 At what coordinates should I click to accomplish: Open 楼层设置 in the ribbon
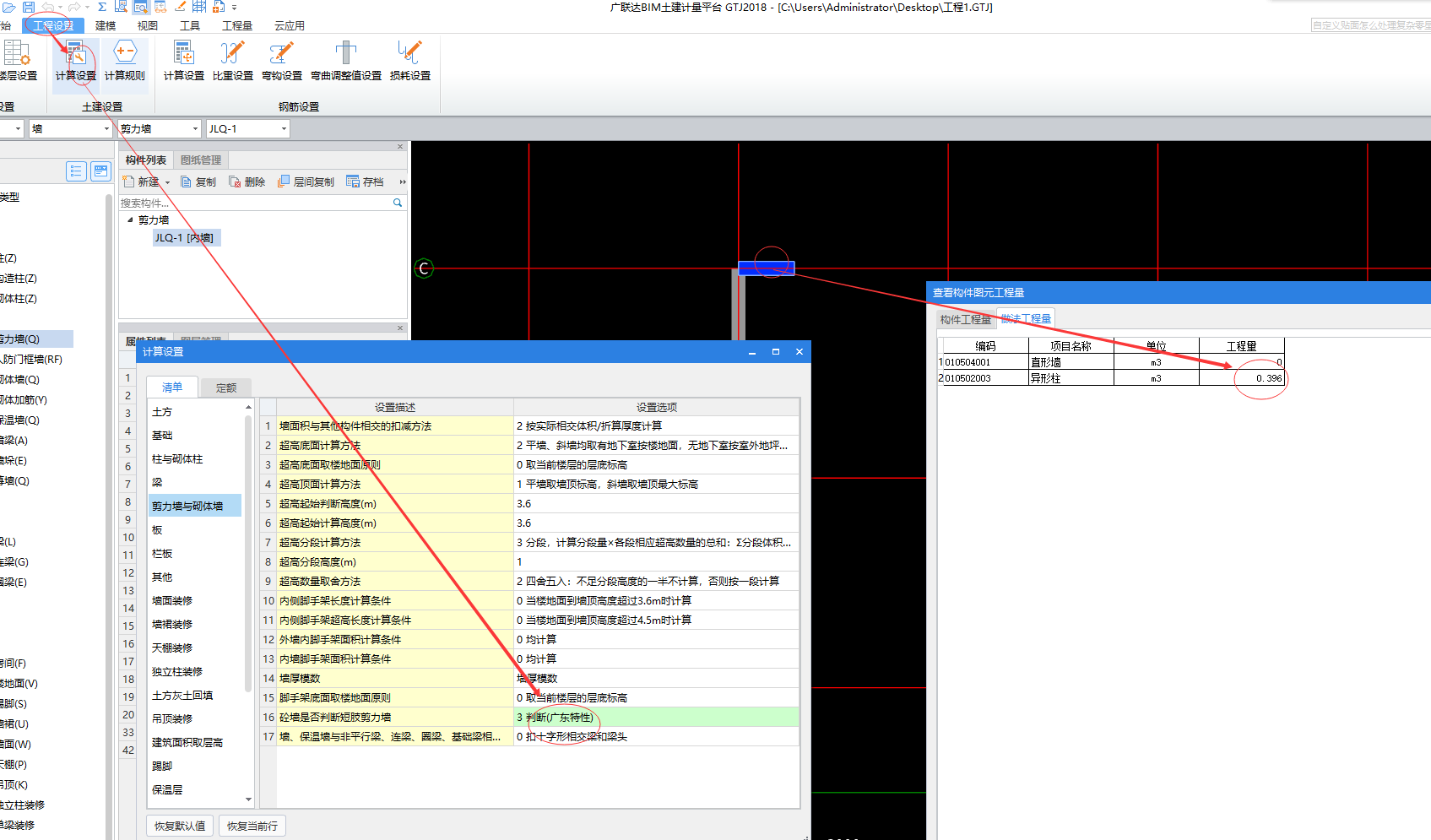[17, 60]
